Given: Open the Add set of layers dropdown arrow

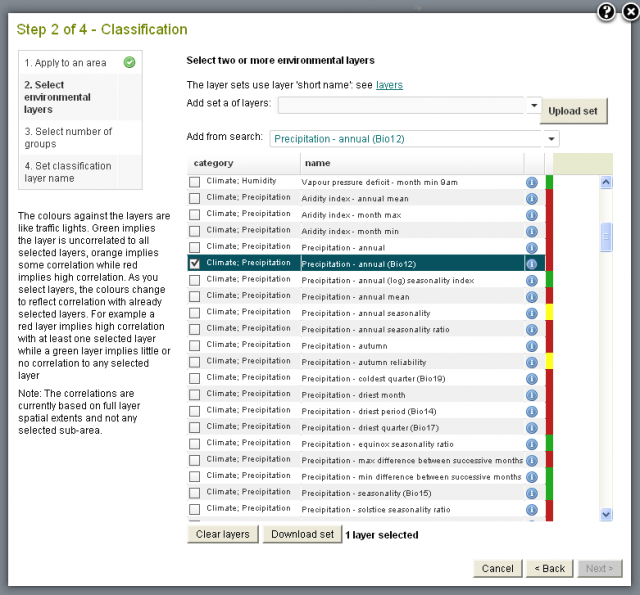Looking at the screenshot, I should tap(533, 105).
